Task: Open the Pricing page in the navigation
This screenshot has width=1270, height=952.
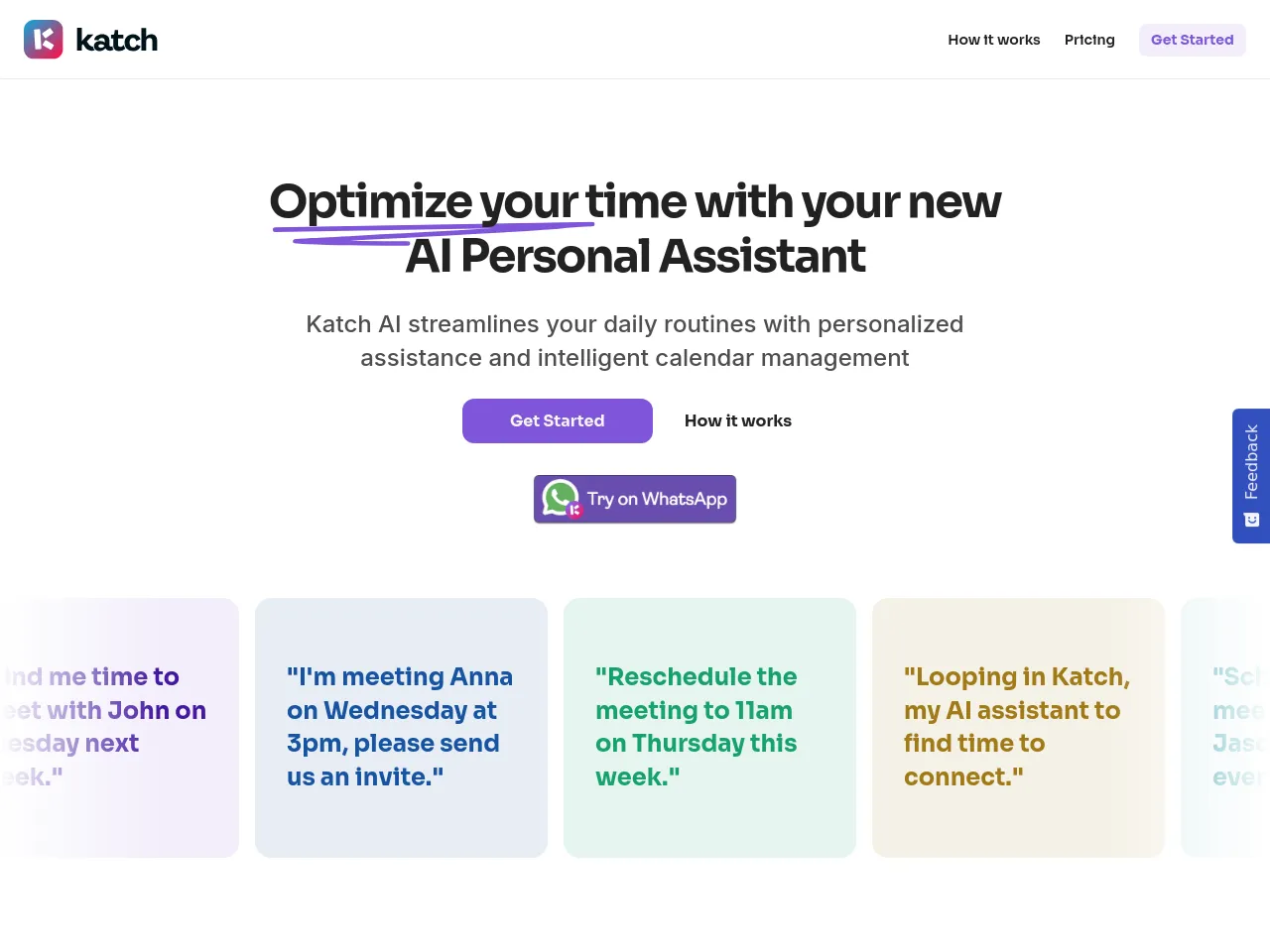Action: (1089, 40)
